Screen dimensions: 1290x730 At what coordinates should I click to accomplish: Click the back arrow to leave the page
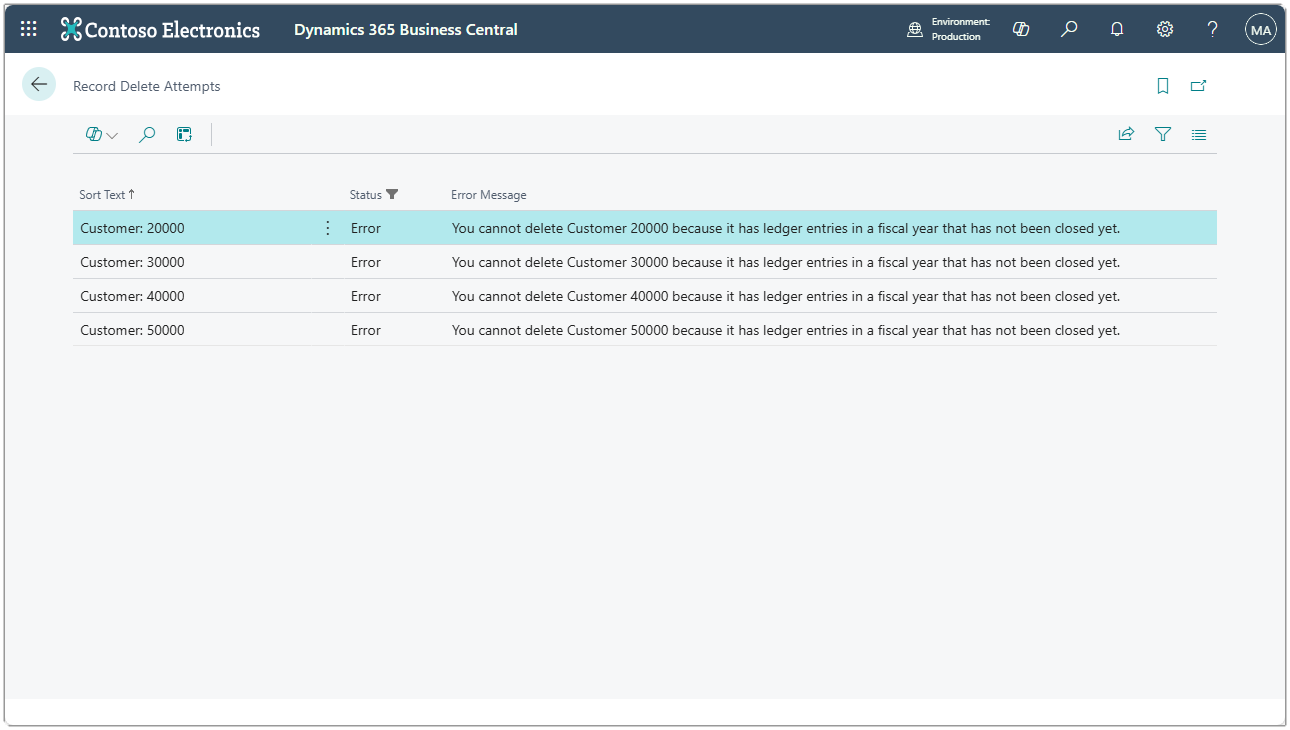click(38, 84)
